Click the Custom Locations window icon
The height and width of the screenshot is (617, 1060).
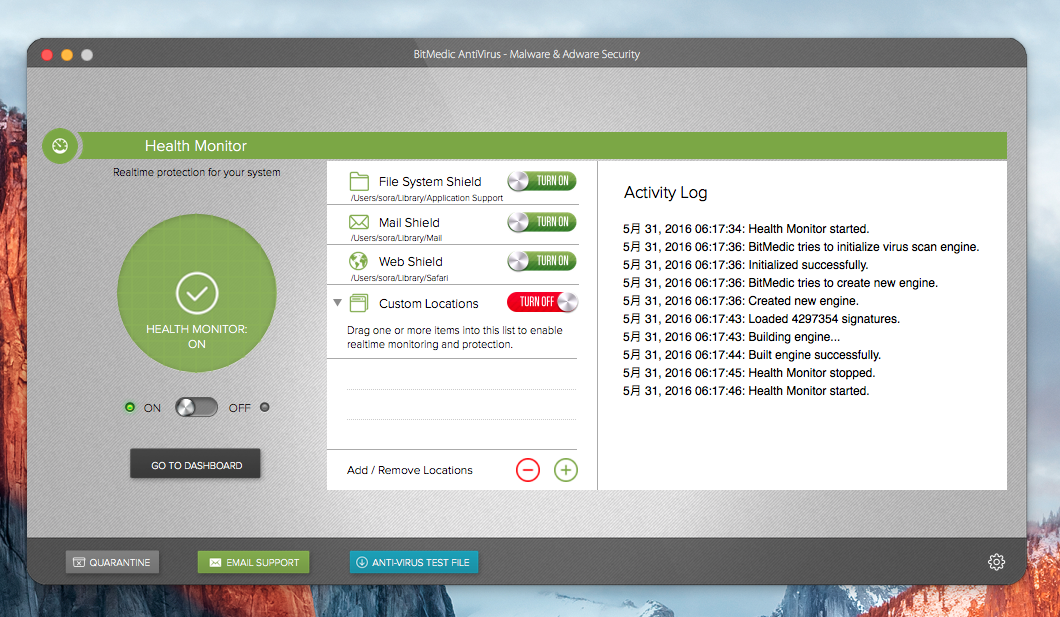[359, 303]
